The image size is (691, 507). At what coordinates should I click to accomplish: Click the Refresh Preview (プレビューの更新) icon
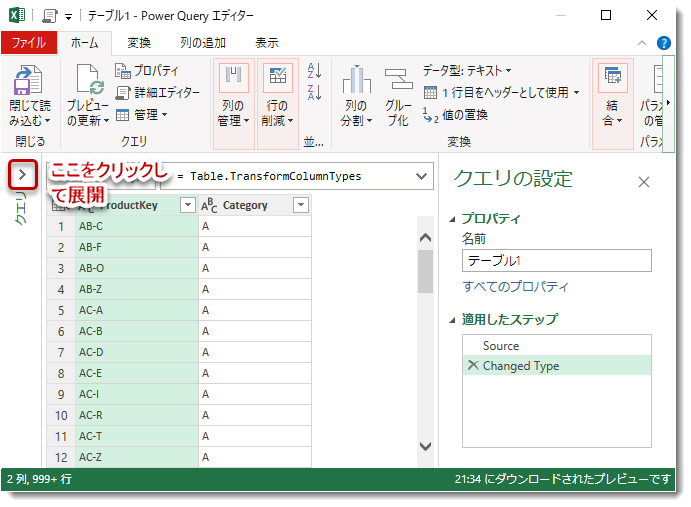coord(90,79)
